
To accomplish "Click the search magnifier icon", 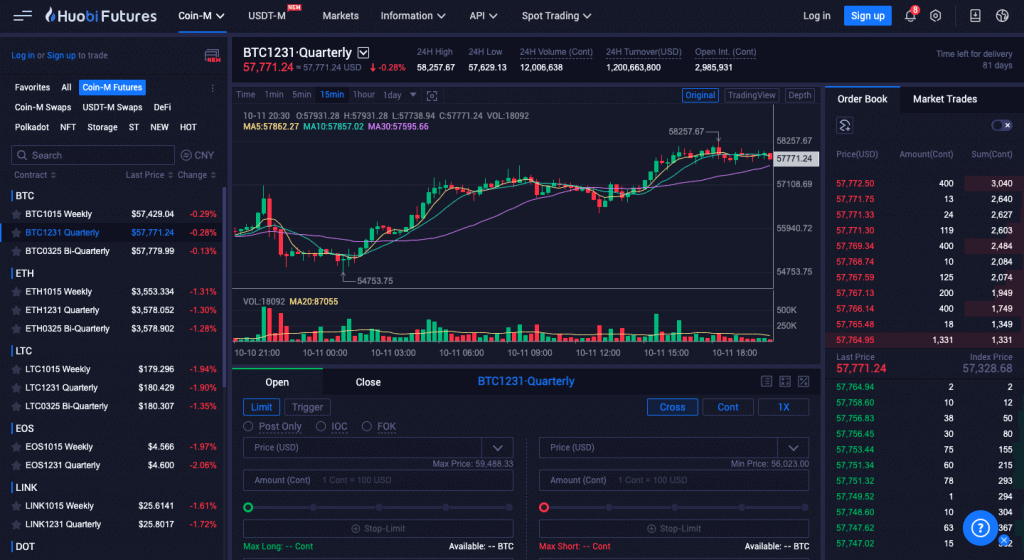I will (22, 155).
